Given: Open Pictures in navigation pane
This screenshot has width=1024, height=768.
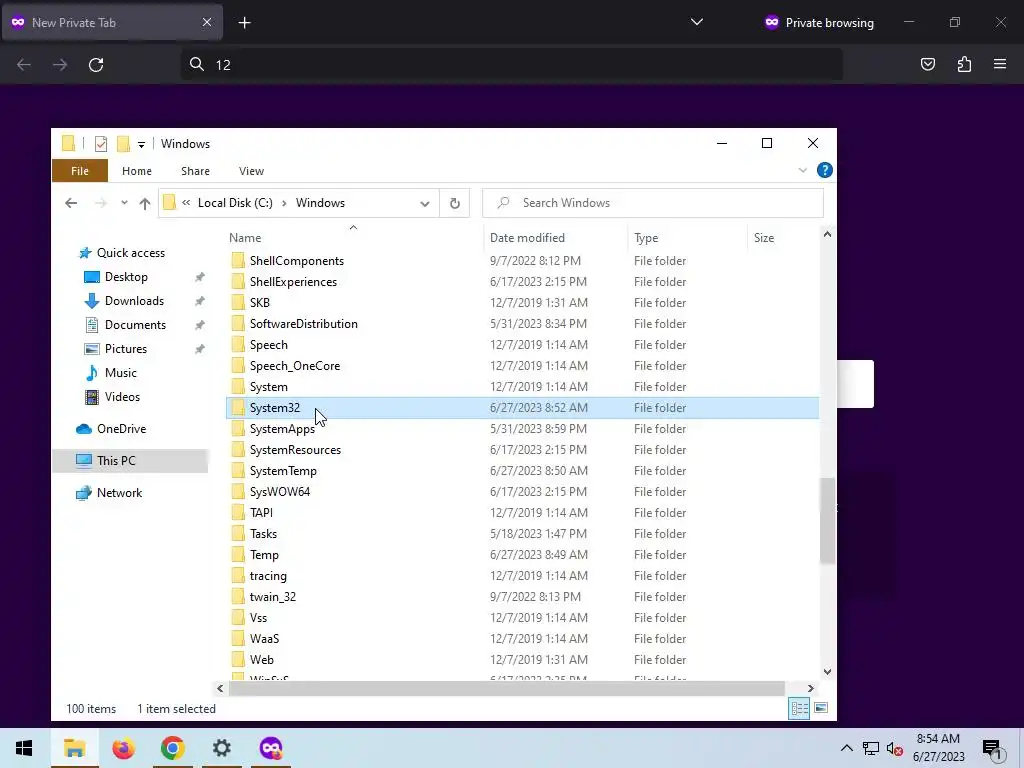Looking at the screenshot, I should 125,349.
